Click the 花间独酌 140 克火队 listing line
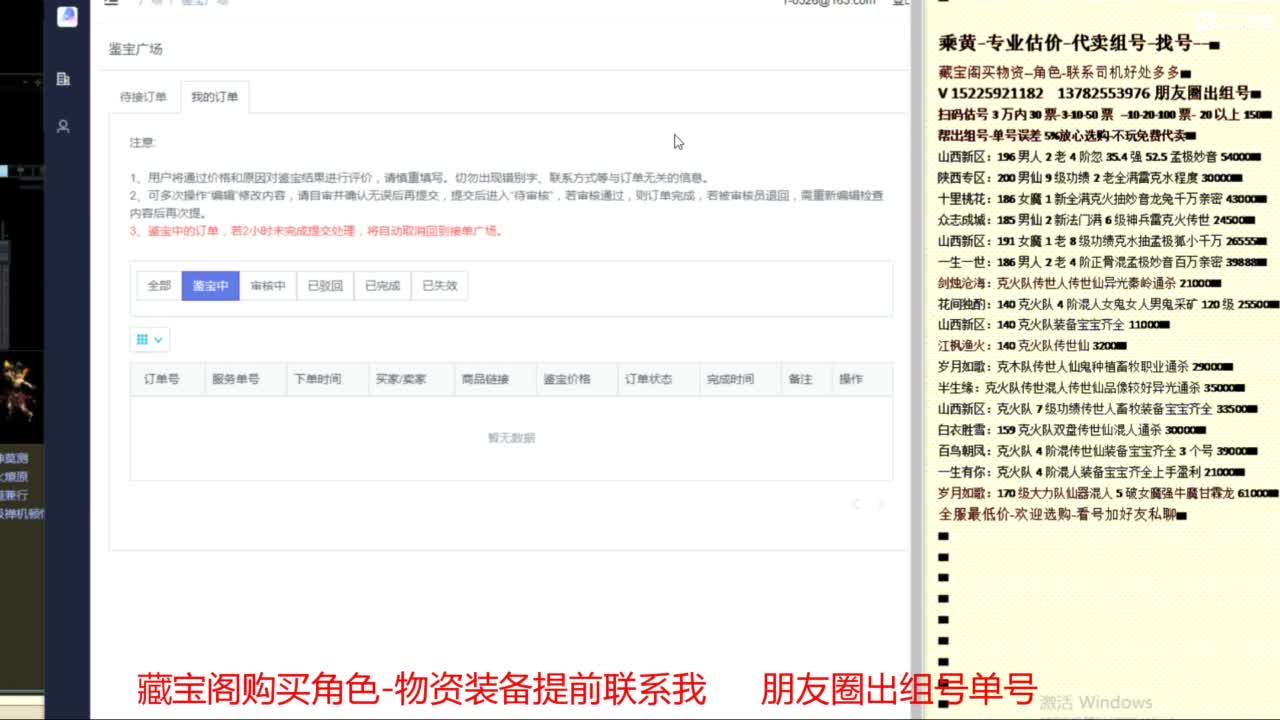 (1107, 304)
